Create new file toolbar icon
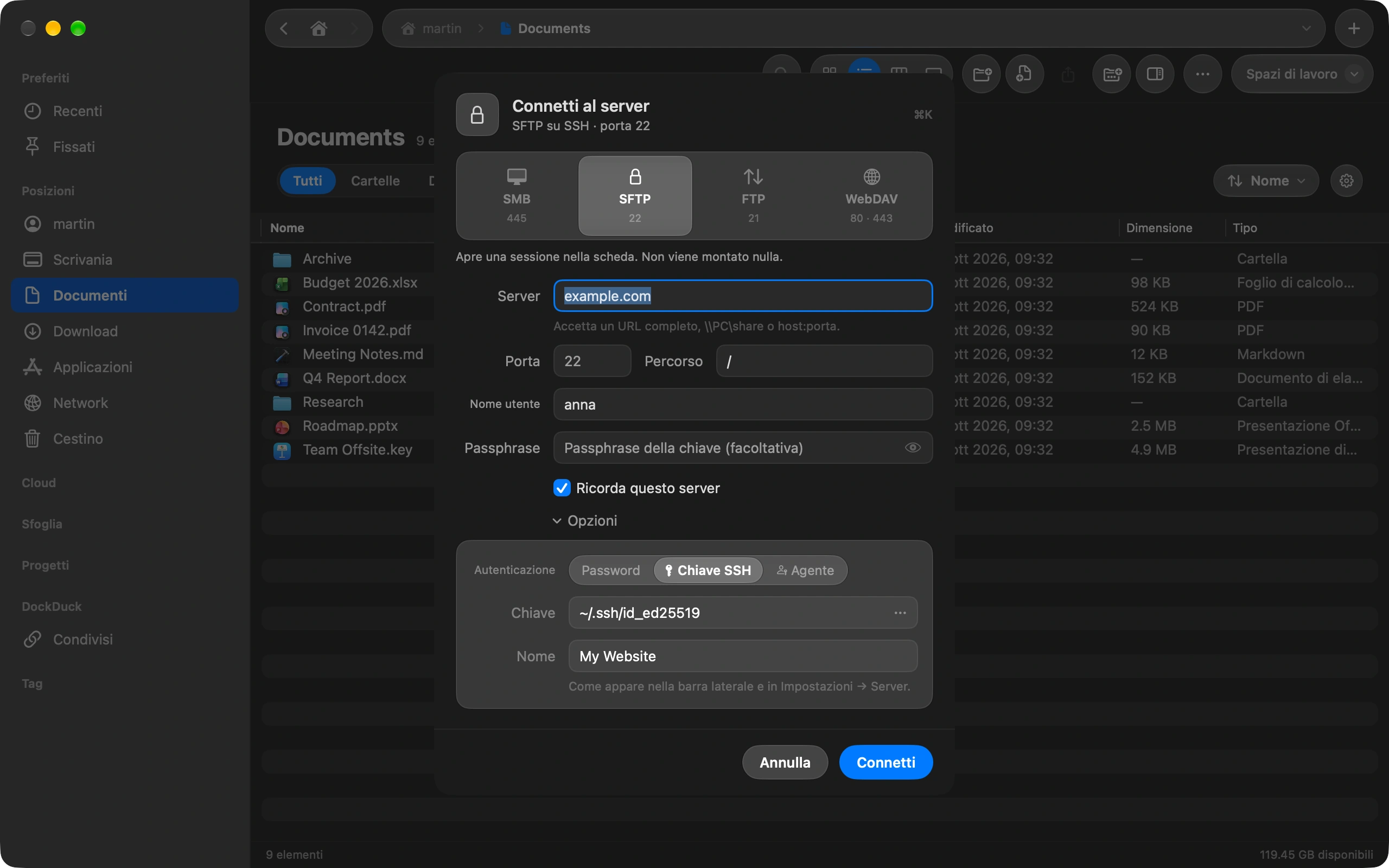 pyautogui.click(x=1024, y=74)
